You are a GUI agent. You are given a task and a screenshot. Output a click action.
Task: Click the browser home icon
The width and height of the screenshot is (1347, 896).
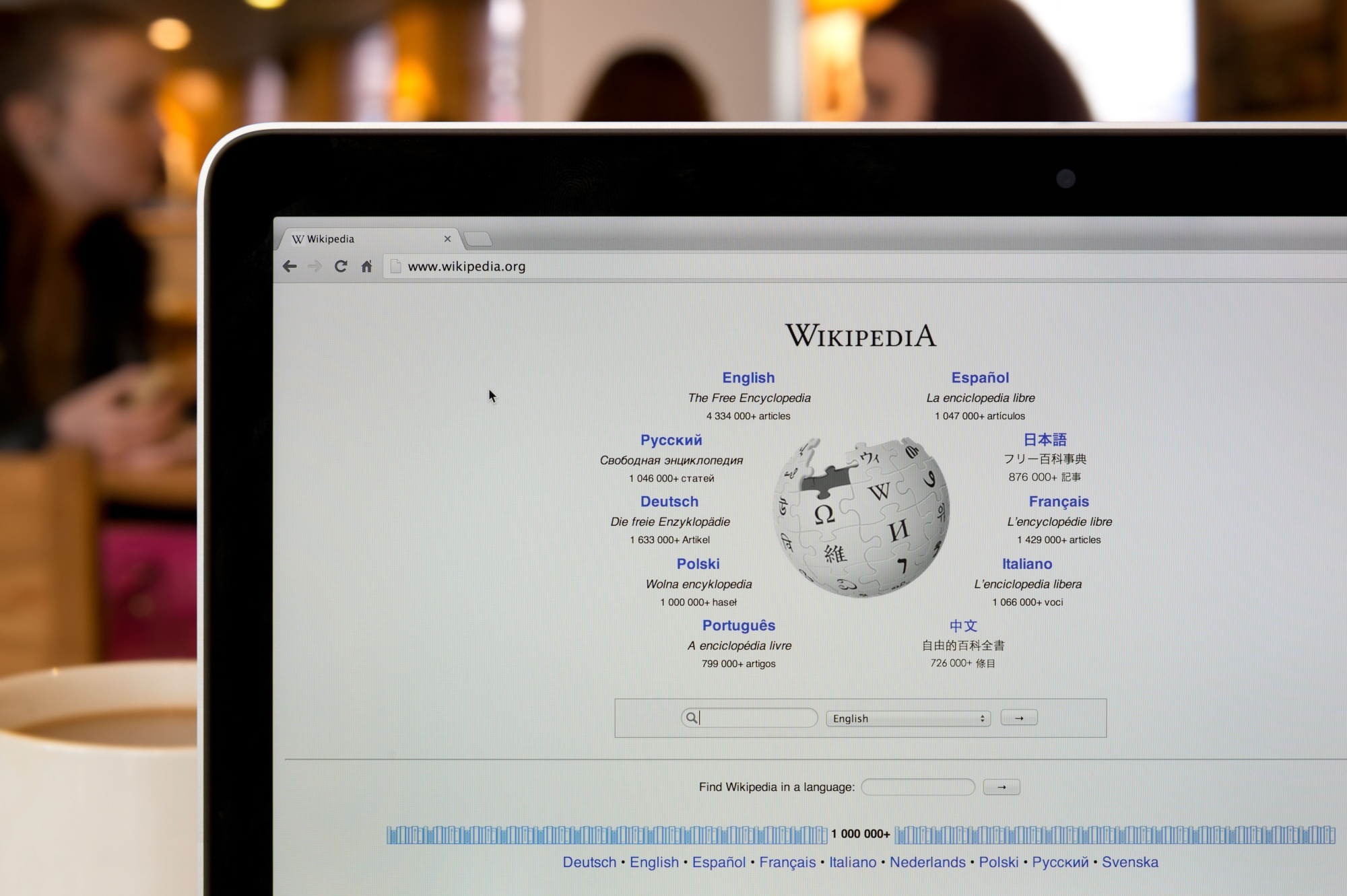click(370, 266)
